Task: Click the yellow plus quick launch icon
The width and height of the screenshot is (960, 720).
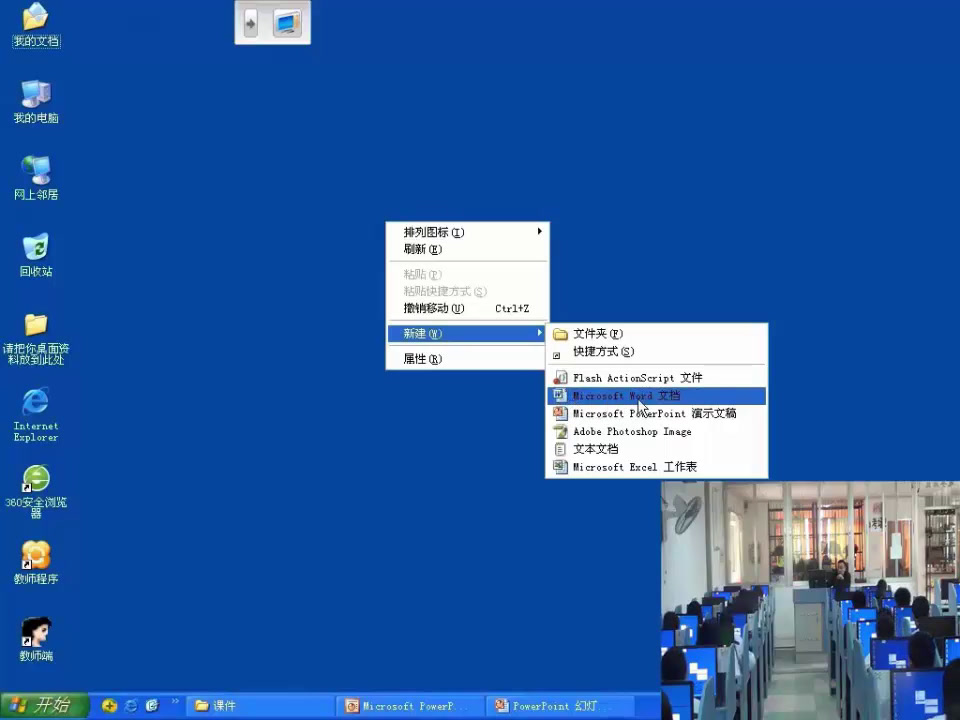Action: [109, 706]
